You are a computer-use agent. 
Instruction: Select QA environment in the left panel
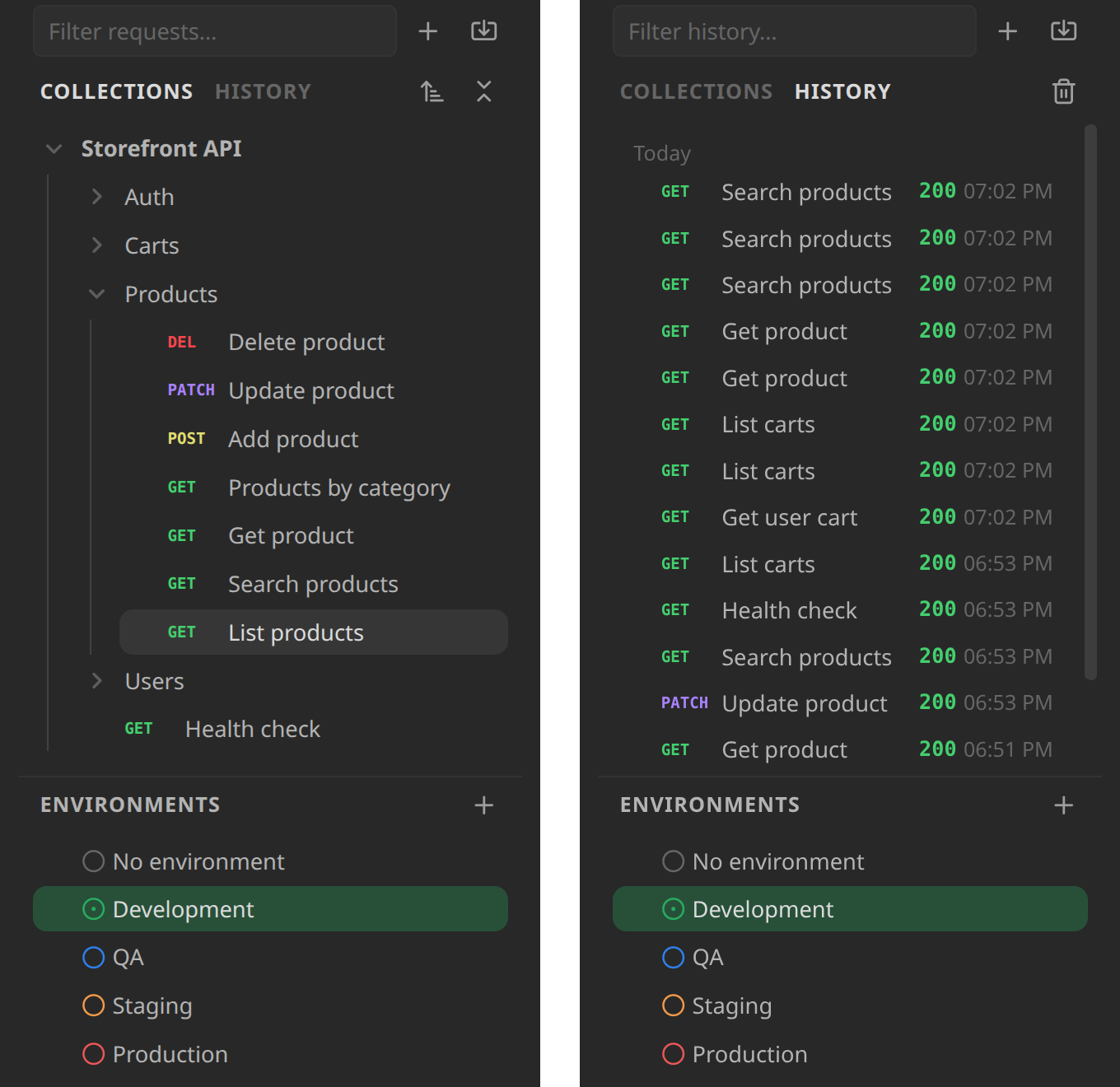click(x=270, y=958)
